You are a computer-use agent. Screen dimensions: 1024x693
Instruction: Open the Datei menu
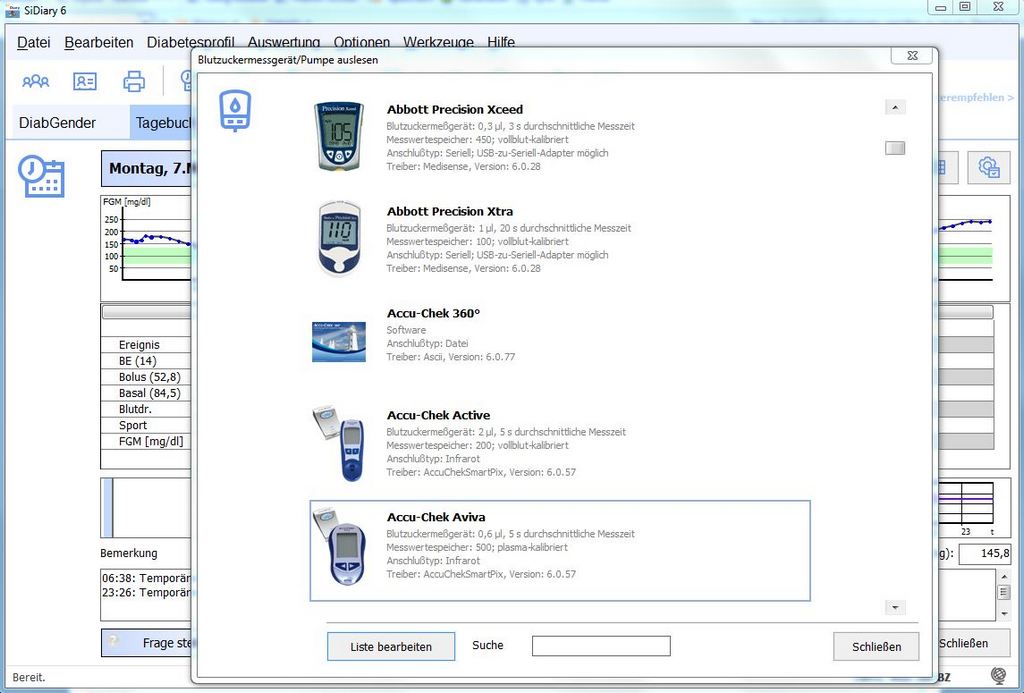tap(33, 42)
